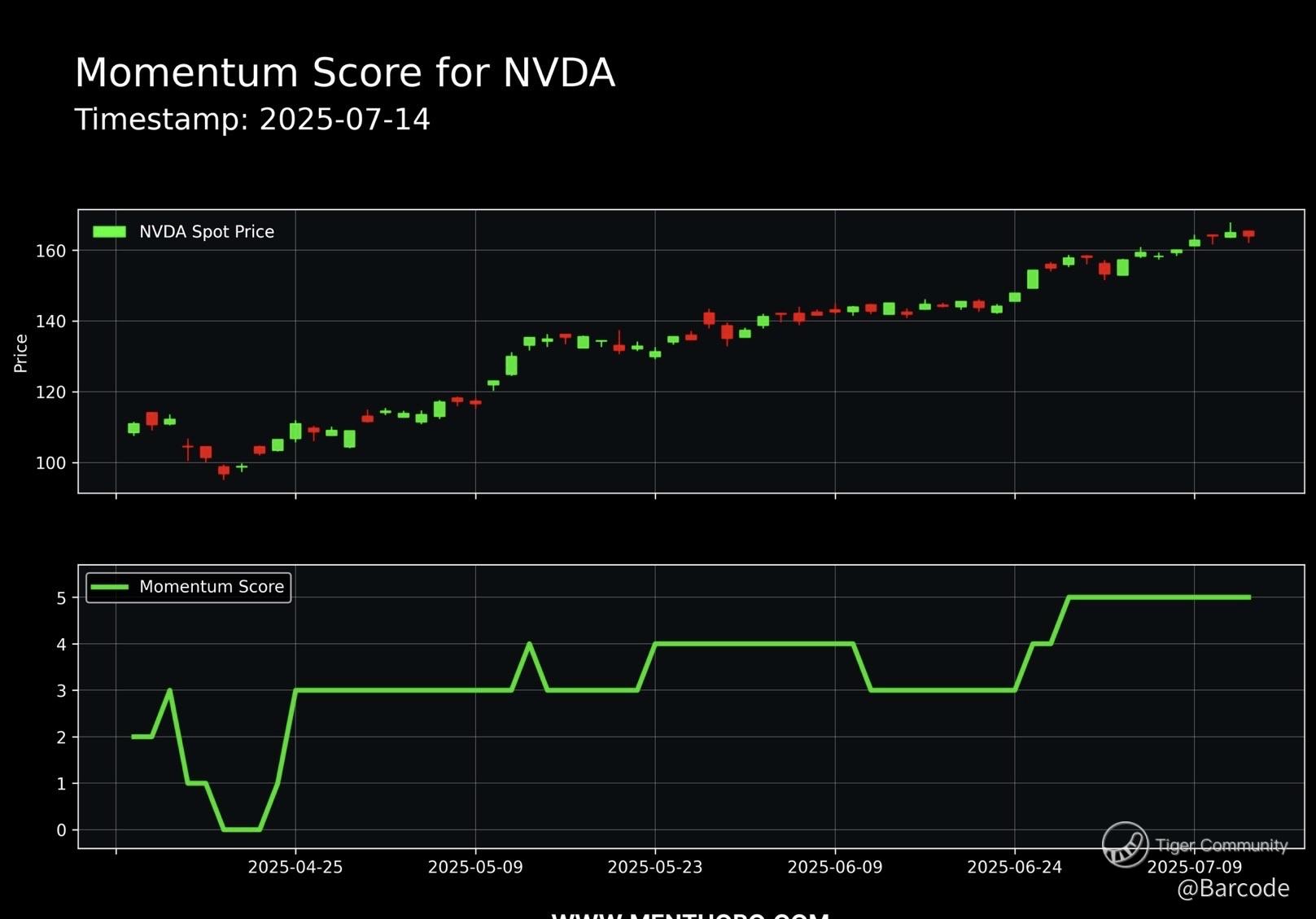Viewport: 1316px width, 919px height.
Task: Click the 2025-05-09 date label
Action: click(x=475, y=868)
